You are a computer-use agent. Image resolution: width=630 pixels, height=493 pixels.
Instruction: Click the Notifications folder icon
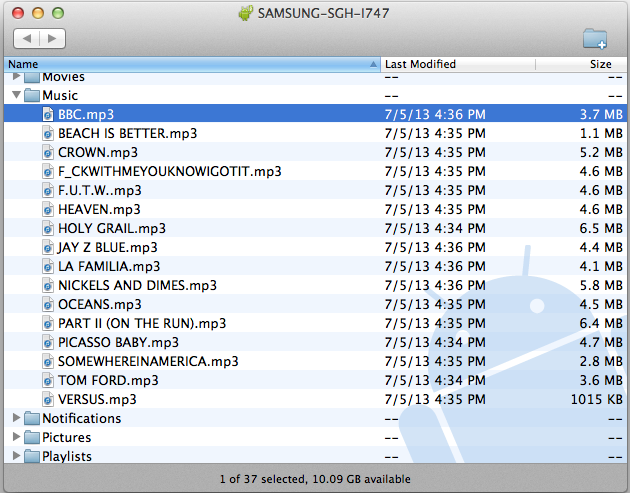click(32, 418)
